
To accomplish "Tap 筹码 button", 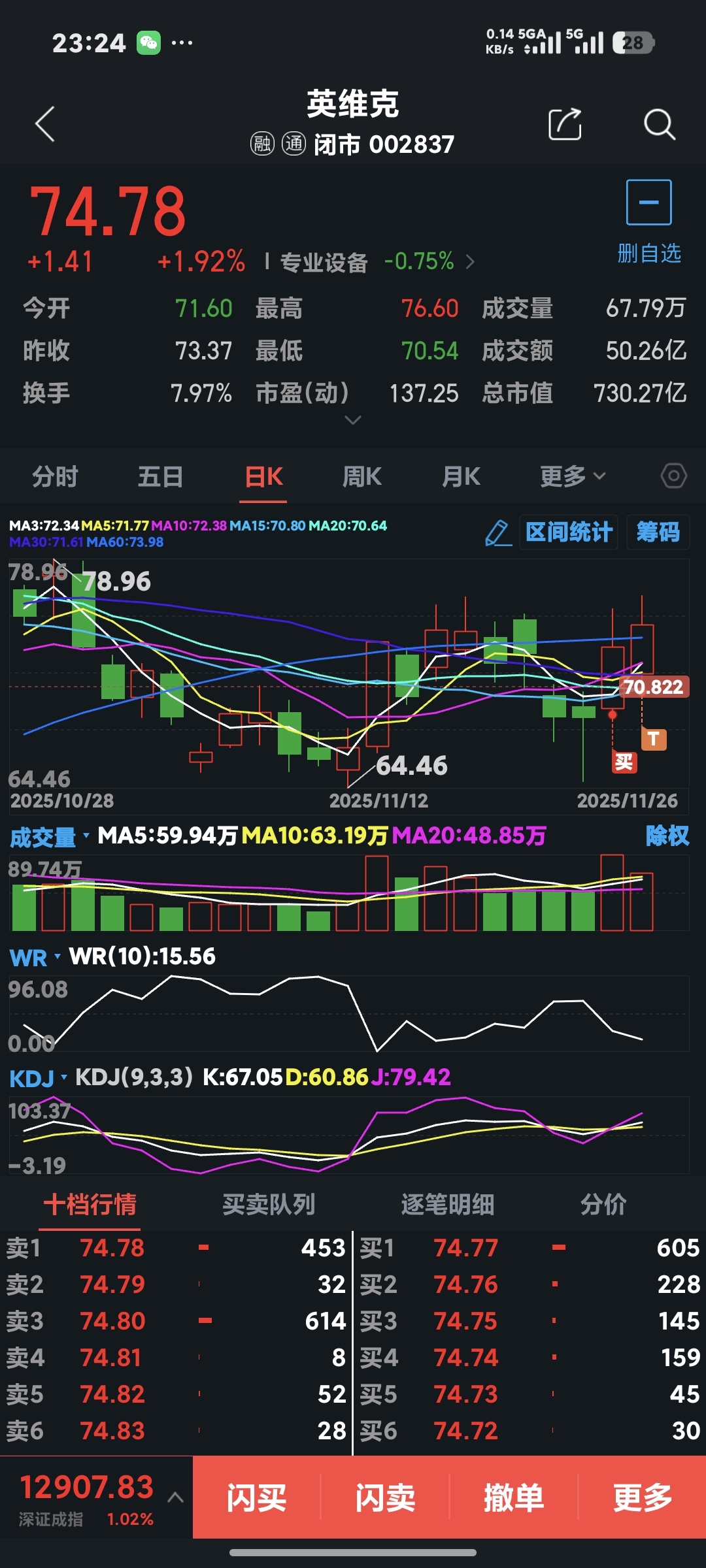I will click(658, 532).
